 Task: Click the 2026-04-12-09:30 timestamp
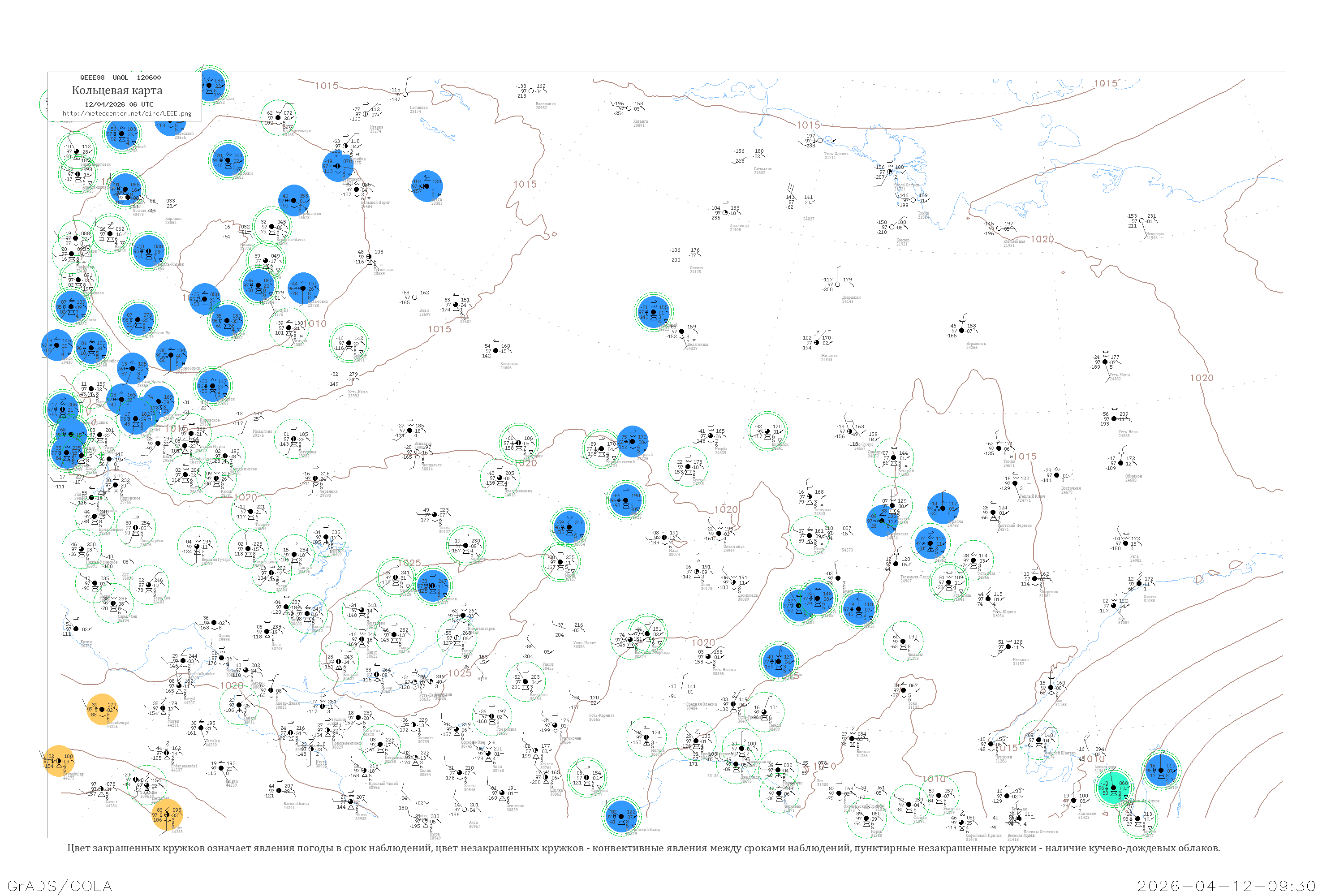(1226, 886)
